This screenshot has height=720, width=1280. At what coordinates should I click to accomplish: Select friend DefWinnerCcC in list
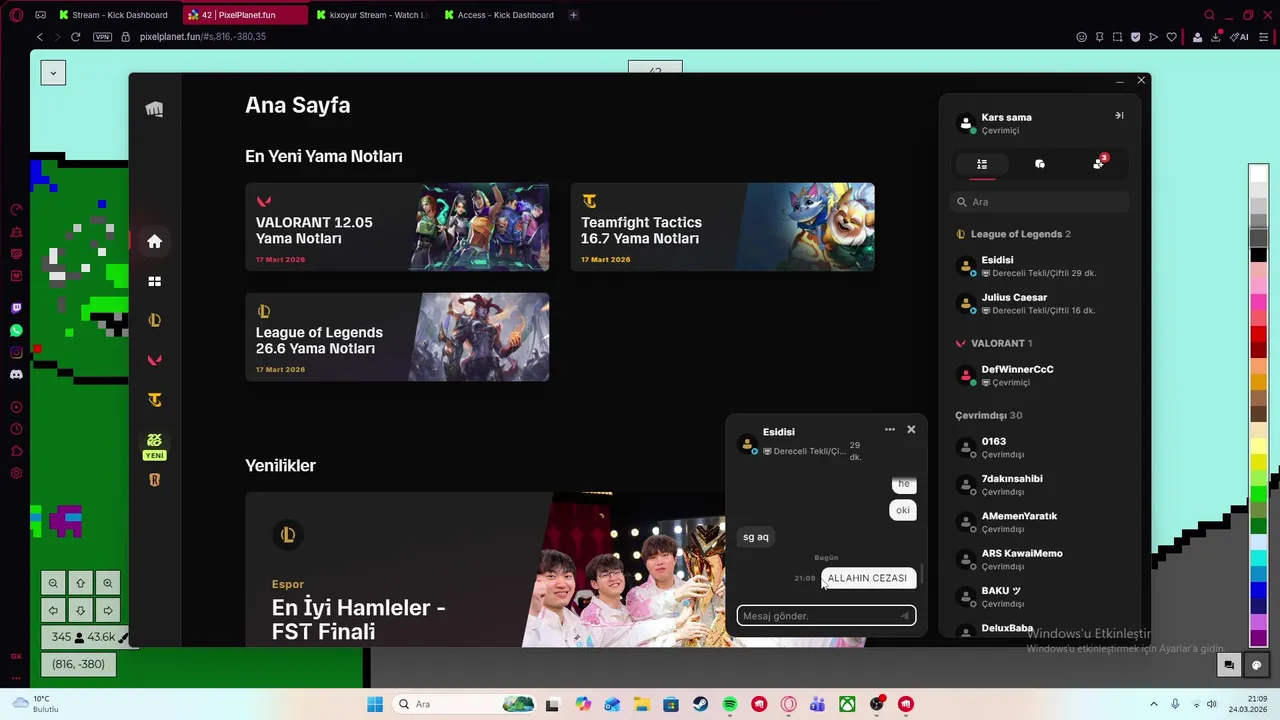click(x=1040, y=375)
